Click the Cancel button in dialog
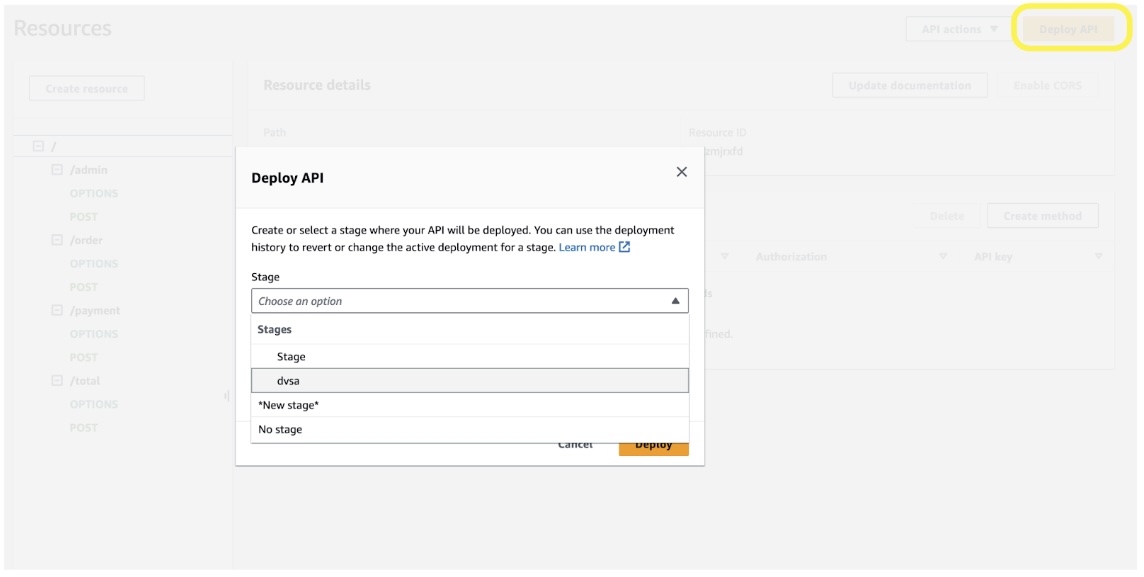Image resolution: width=1144 pixels, height=577 pixels. click(575, 445)
